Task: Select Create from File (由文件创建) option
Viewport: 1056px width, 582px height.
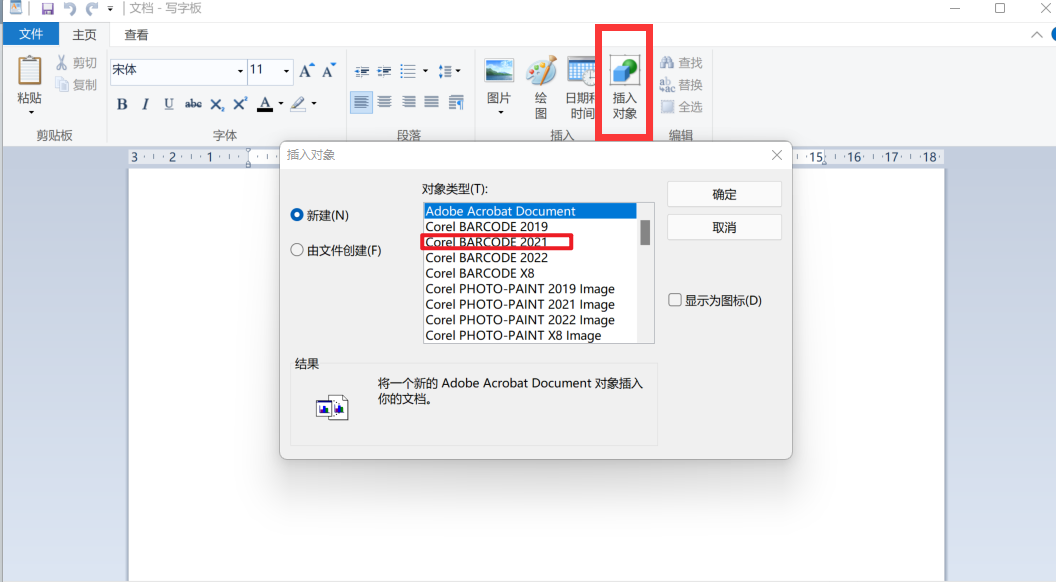Action: (x=297, y=250)
